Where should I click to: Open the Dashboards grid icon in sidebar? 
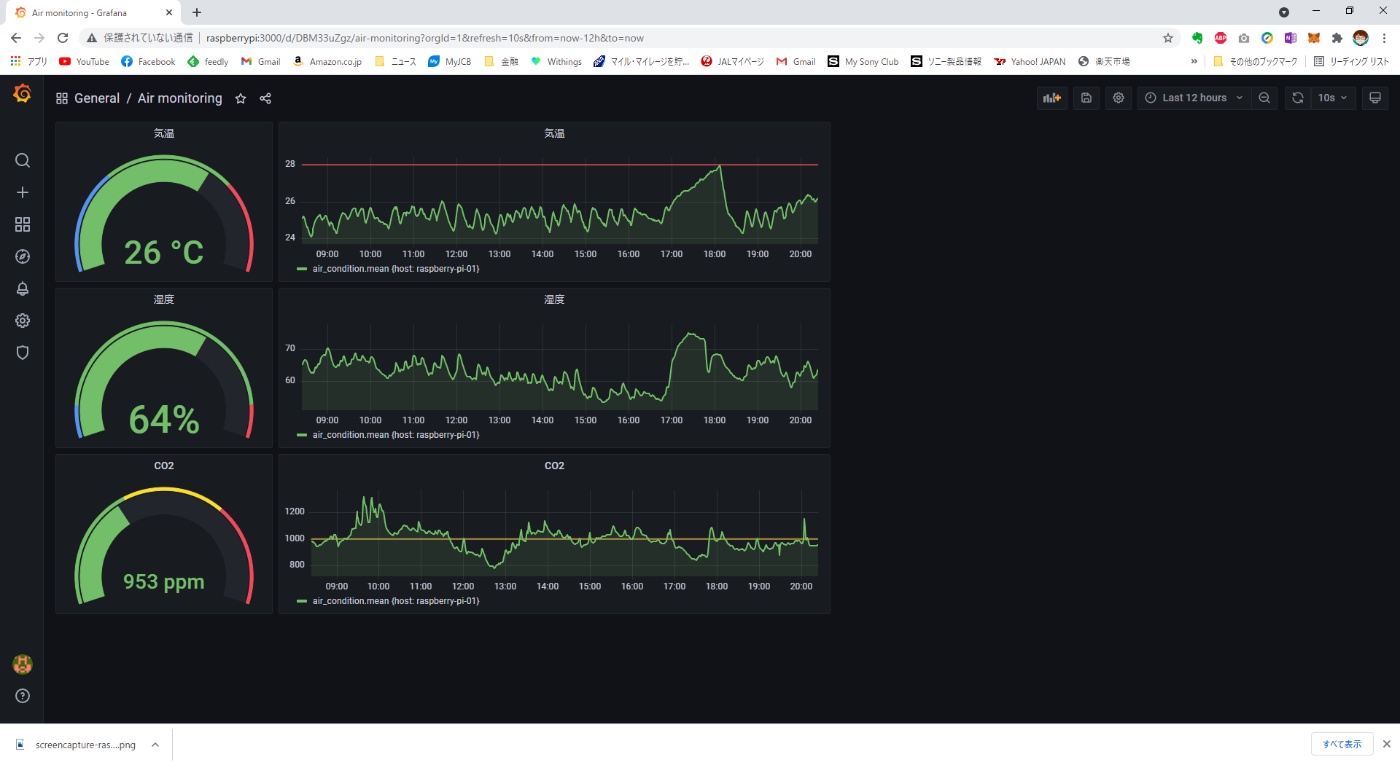tap(22, 224)
